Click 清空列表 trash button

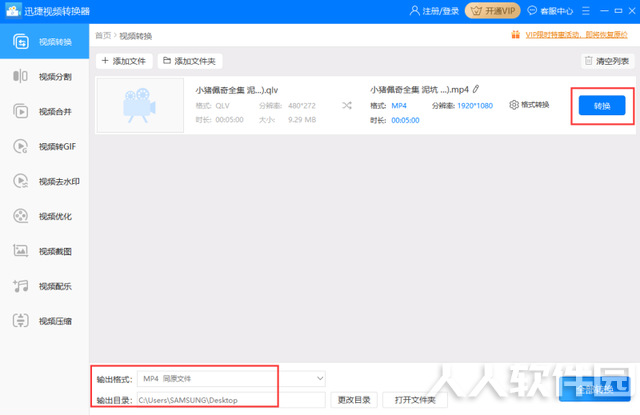click(x=607, y=61)
